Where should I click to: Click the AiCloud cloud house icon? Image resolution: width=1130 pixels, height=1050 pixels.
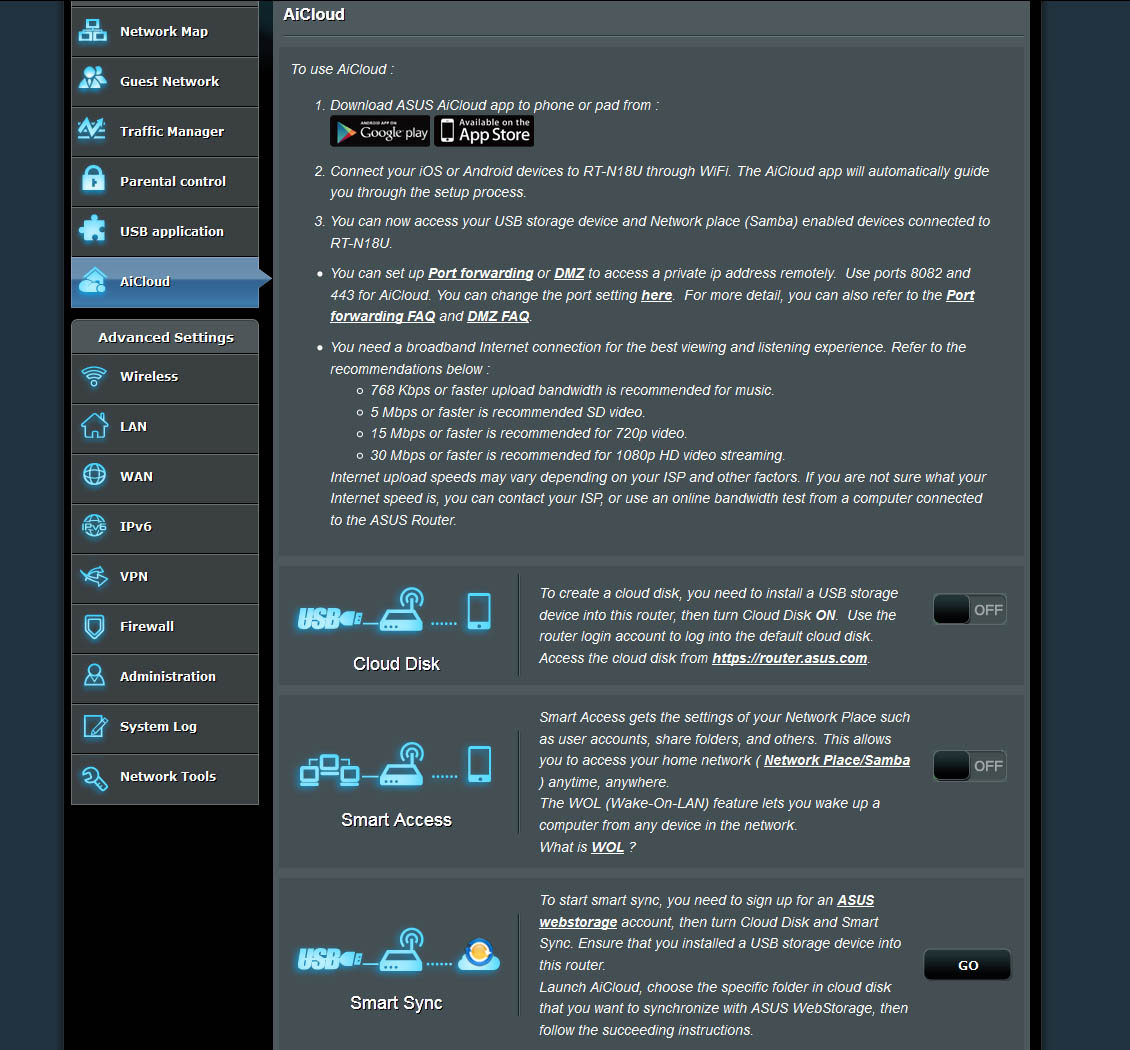93,280
